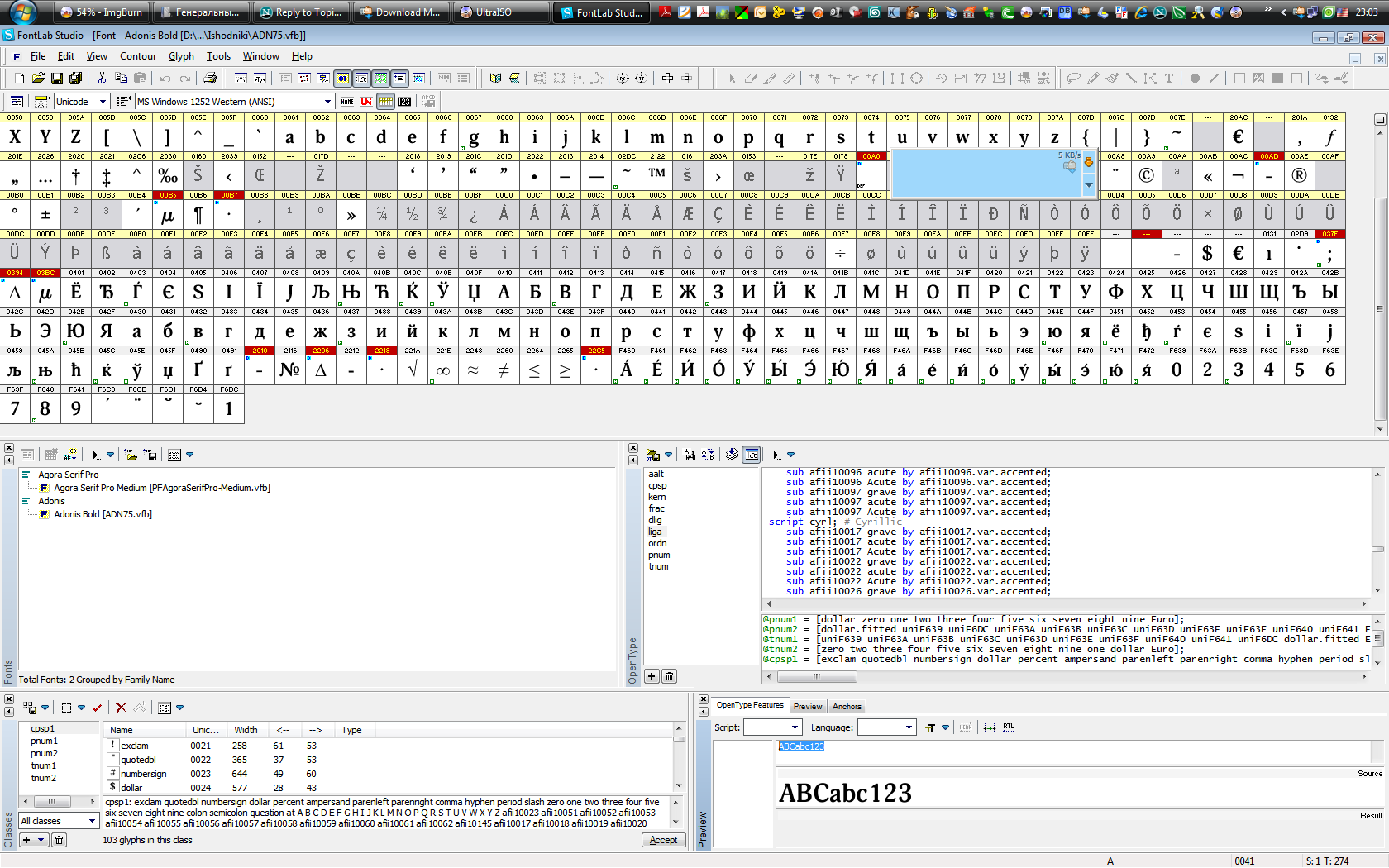Print using the printer icon

pyautogui.click(x=210, y=79)
